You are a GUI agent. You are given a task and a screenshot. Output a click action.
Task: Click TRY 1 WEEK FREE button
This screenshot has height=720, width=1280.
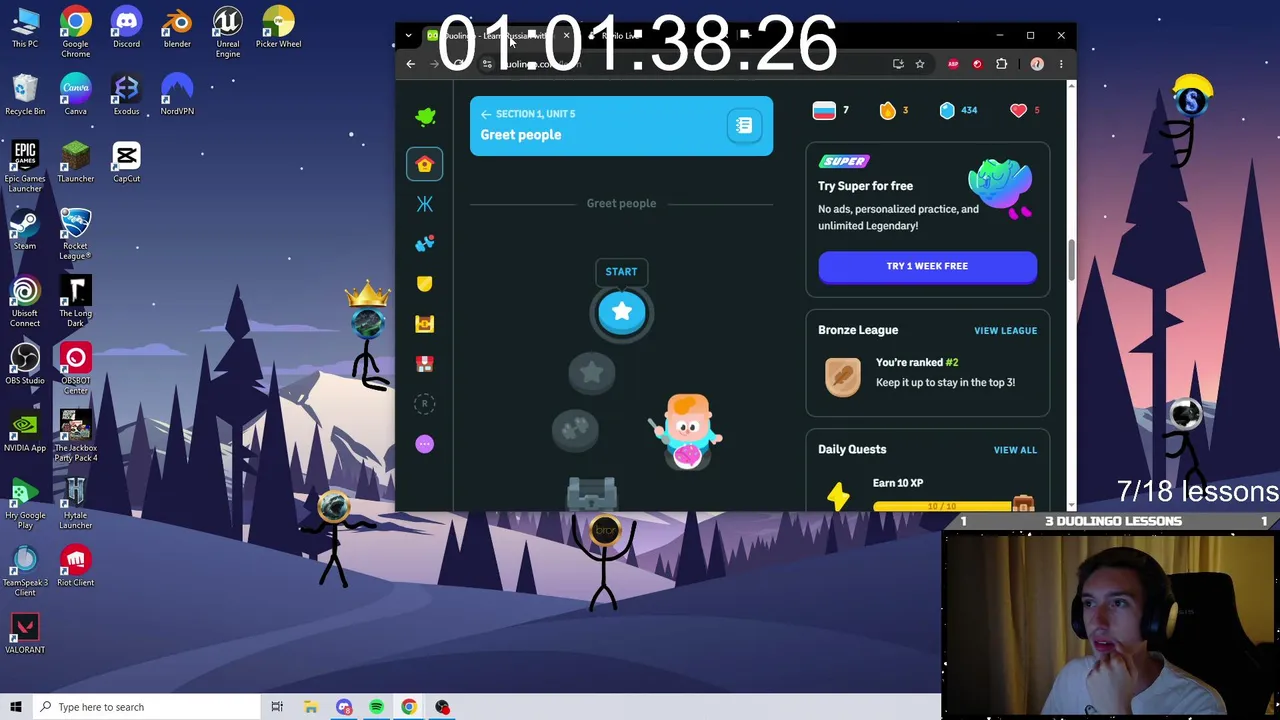[927, 266]
